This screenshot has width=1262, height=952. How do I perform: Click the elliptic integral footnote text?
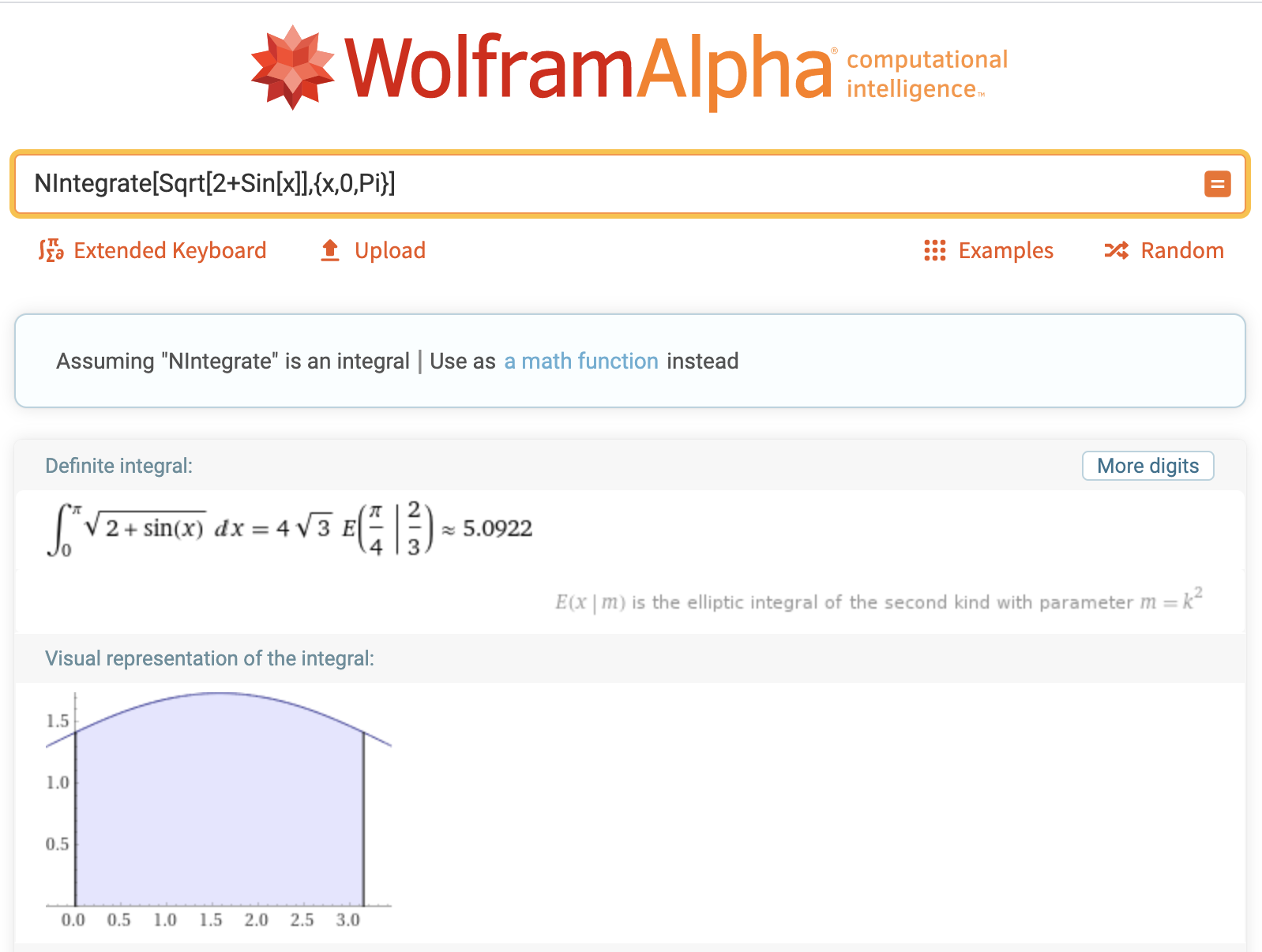(x=878, y=602)
